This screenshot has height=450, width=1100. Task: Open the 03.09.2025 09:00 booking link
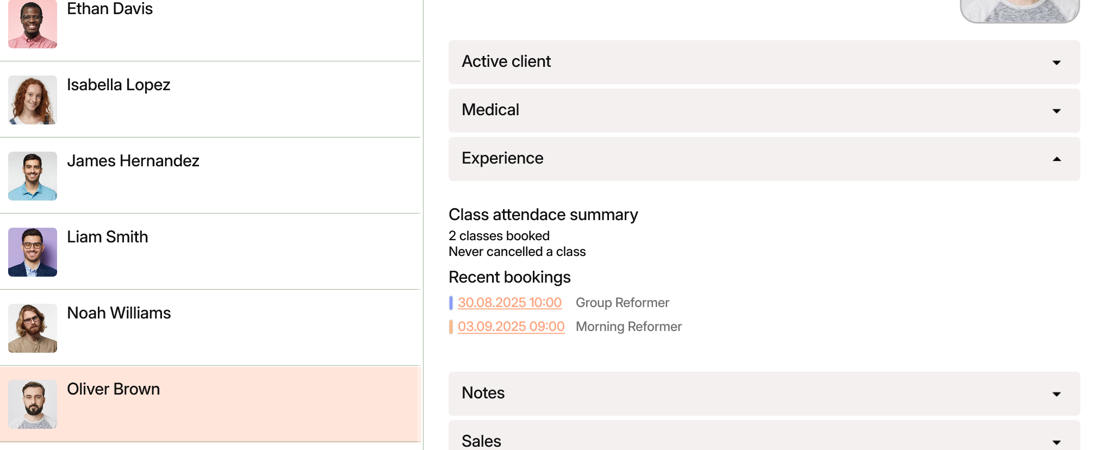[x=511, y=326]
